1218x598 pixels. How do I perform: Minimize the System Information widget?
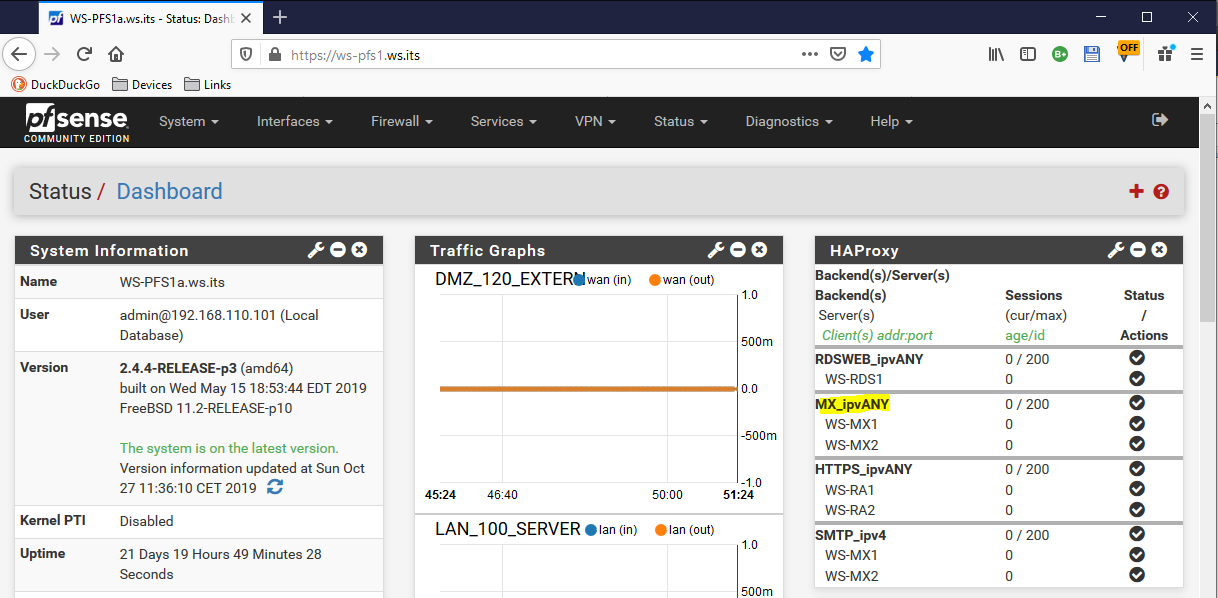coord(338,250)
